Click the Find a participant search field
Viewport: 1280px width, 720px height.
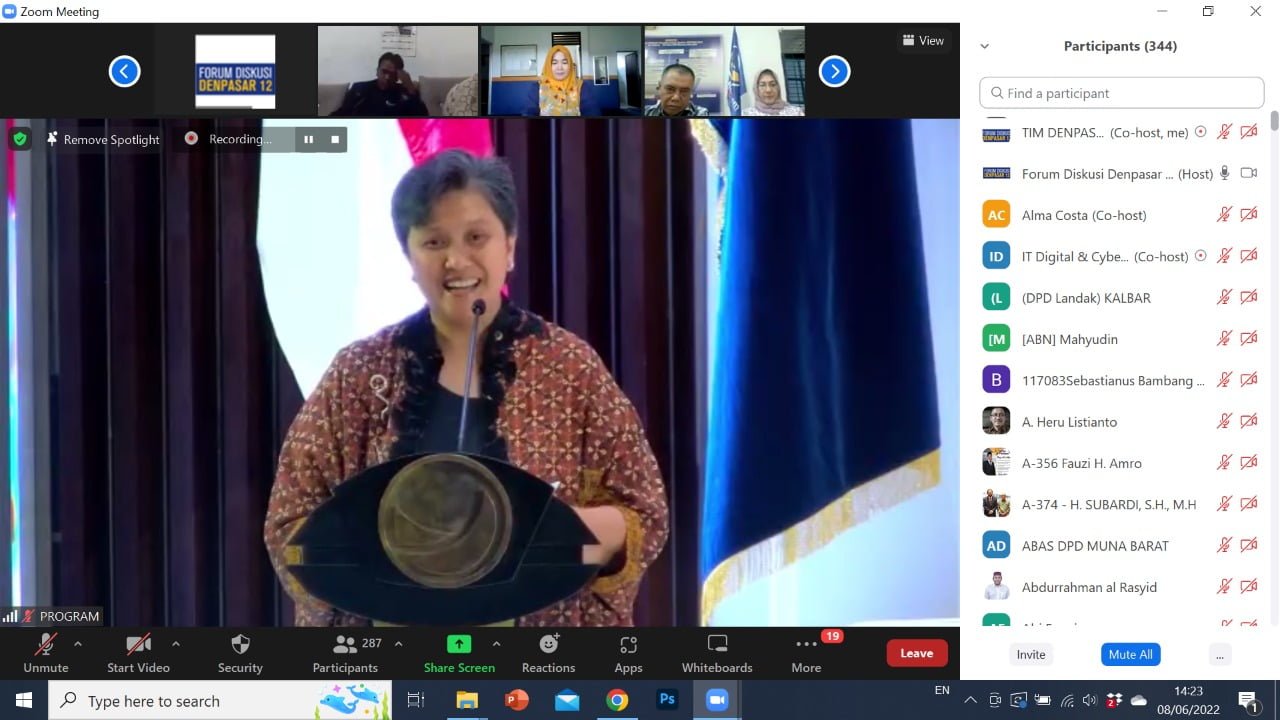[1122, 93]
